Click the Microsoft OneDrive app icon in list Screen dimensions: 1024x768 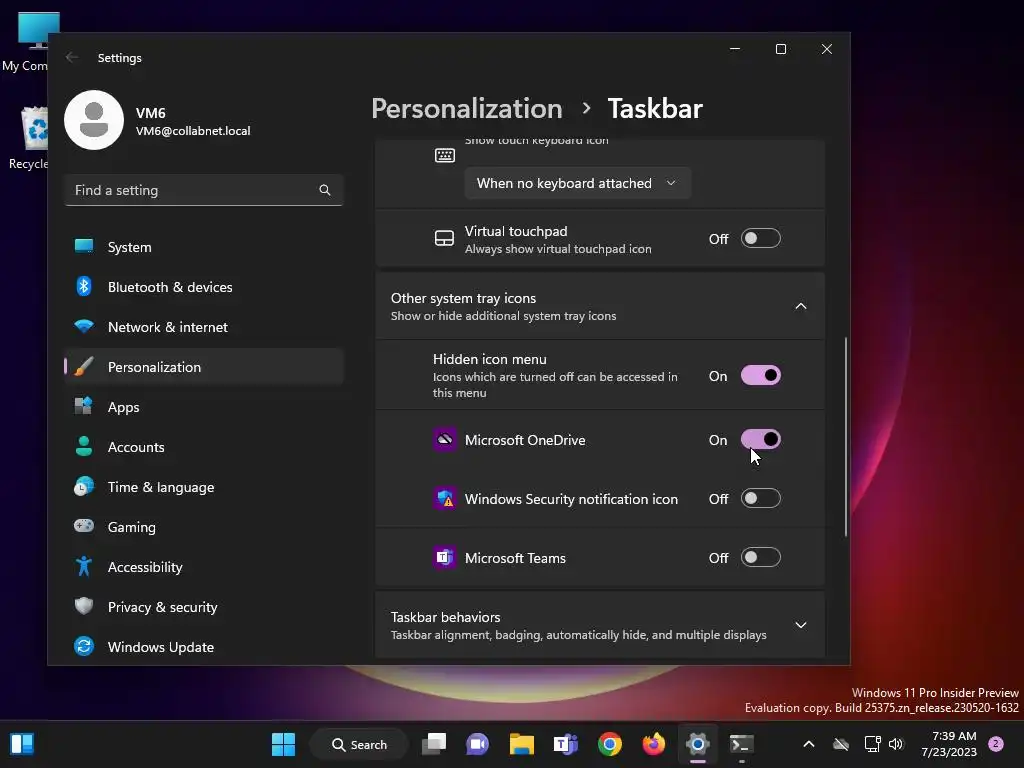pyautogui.click(x=445, y=440)
